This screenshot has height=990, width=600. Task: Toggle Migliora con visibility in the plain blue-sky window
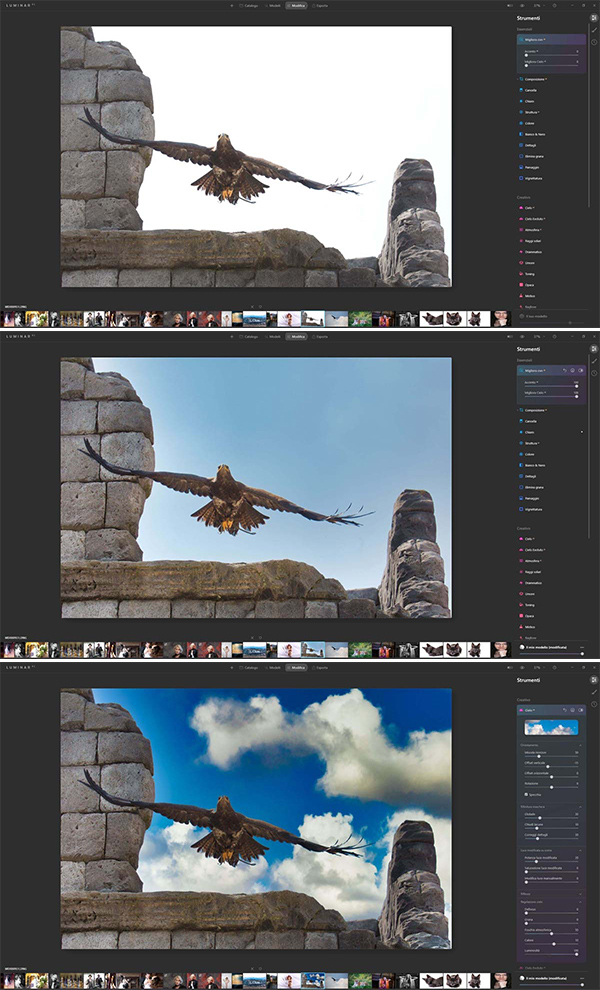[580, 371]
